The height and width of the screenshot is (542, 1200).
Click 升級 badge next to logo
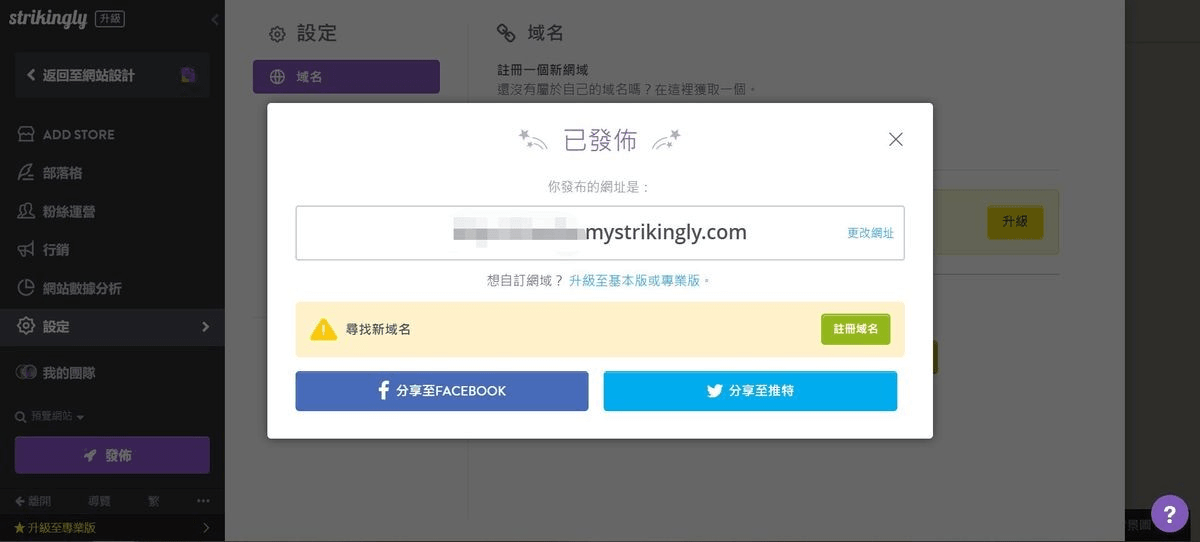110,19
